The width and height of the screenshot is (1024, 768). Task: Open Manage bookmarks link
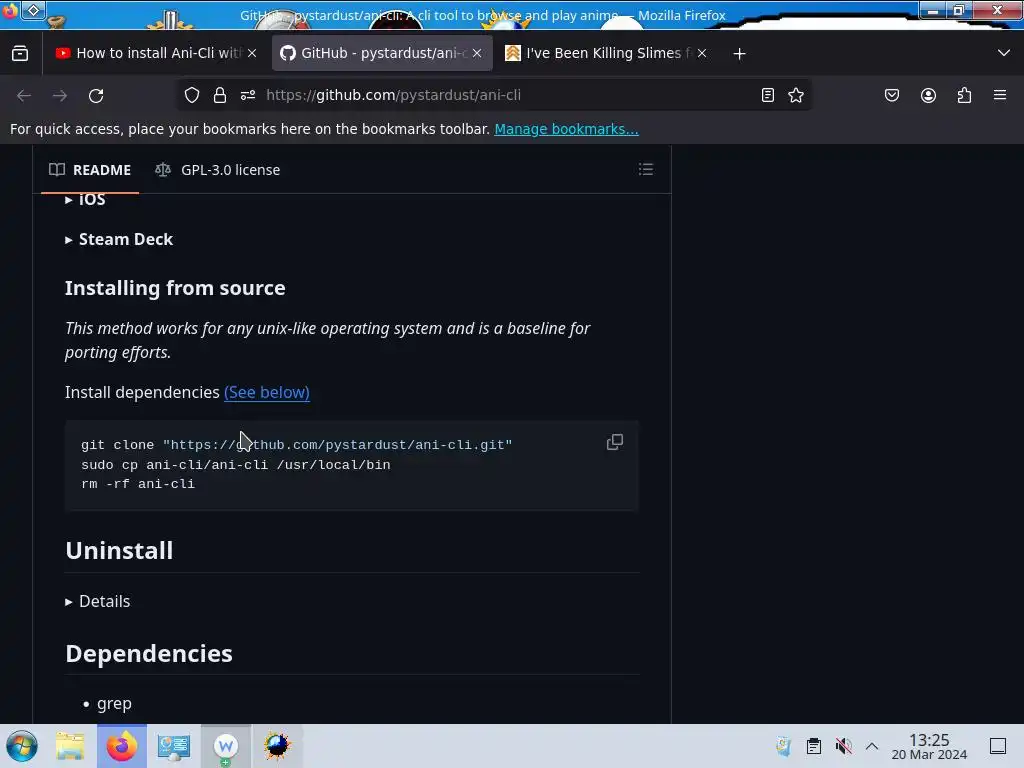(566, 129)
